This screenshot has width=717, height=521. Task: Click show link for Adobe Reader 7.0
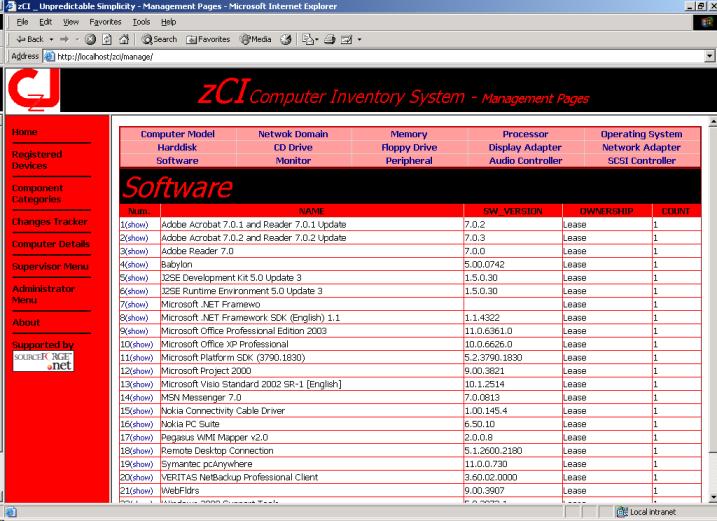tap(137, 252)
